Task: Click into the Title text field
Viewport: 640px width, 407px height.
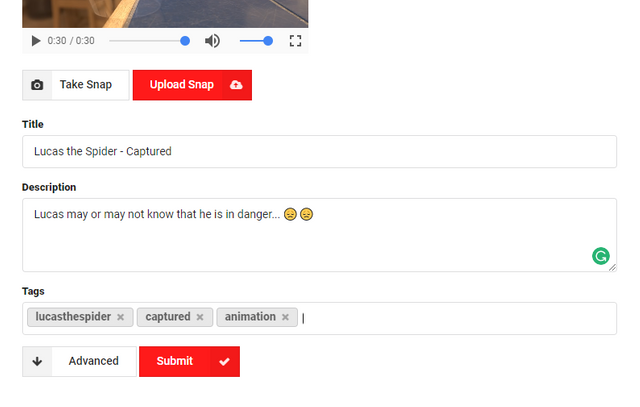Action: coord(319,151)
